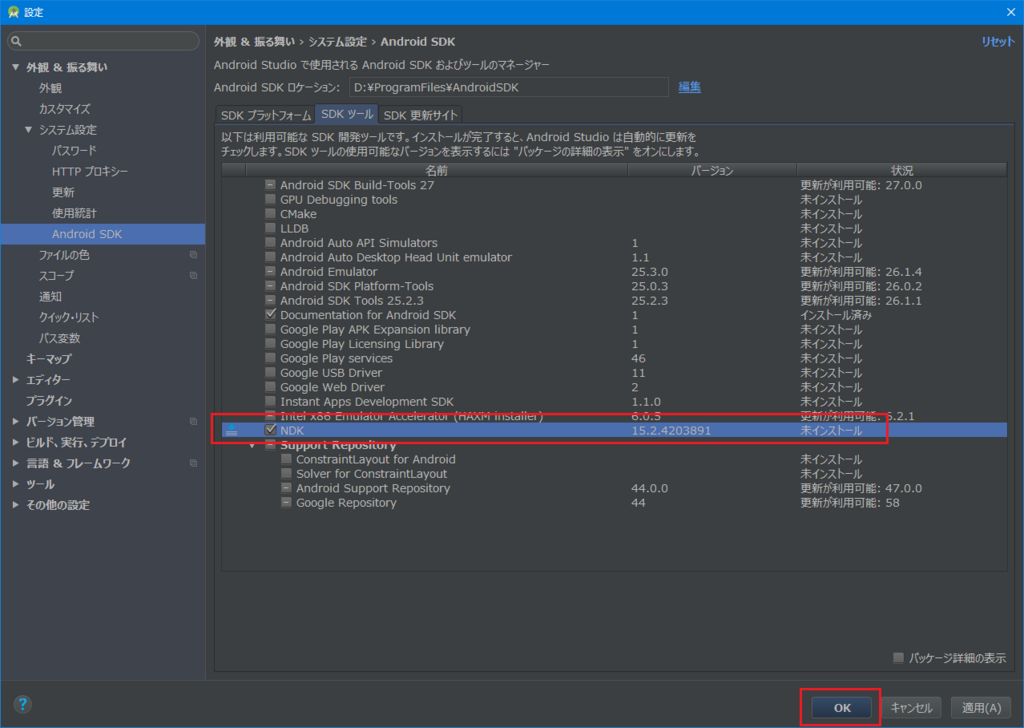The height and width of the screenshot is (728, 1024).
Task: Select Instant Apps Development SDK row
Action: click(x=614, y=402)
